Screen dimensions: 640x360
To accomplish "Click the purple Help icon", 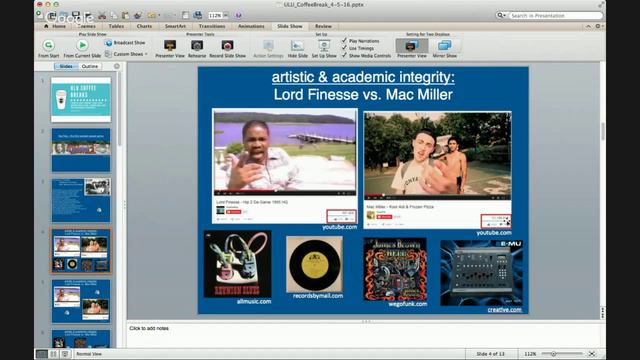I will [238, 16].
